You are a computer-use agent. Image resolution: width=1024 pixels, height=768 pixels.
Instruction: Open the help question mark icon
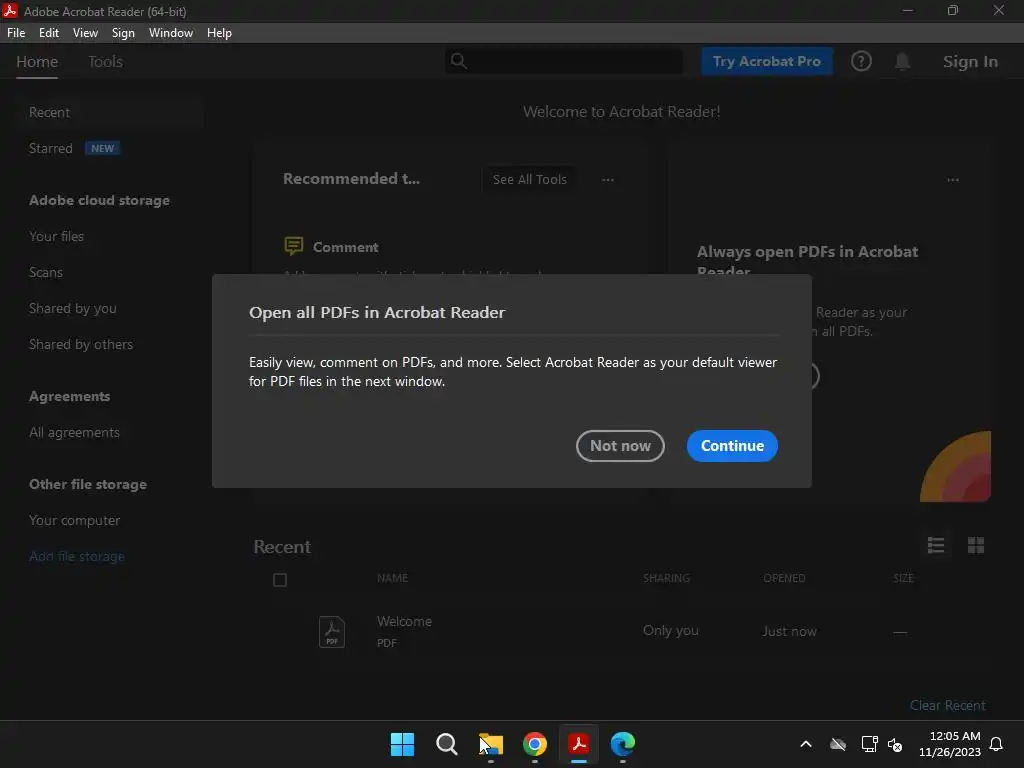pos(861,61)
